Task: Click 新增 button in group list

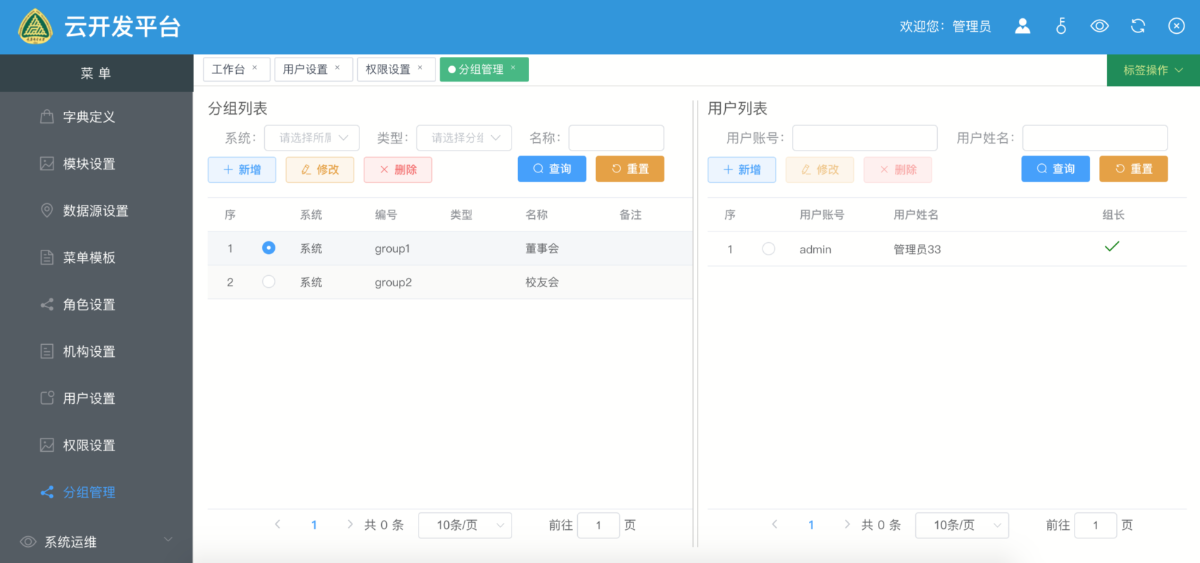Action: pyautogui.click(x=242, y=170)
